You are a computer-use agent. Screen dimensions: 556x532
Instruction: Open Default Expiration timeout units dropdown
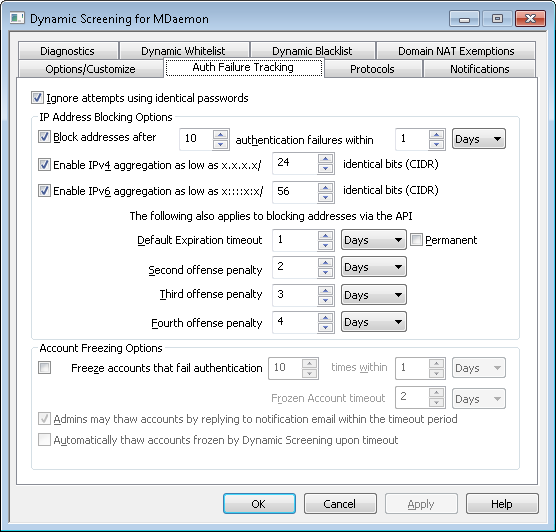pos(373,240)
